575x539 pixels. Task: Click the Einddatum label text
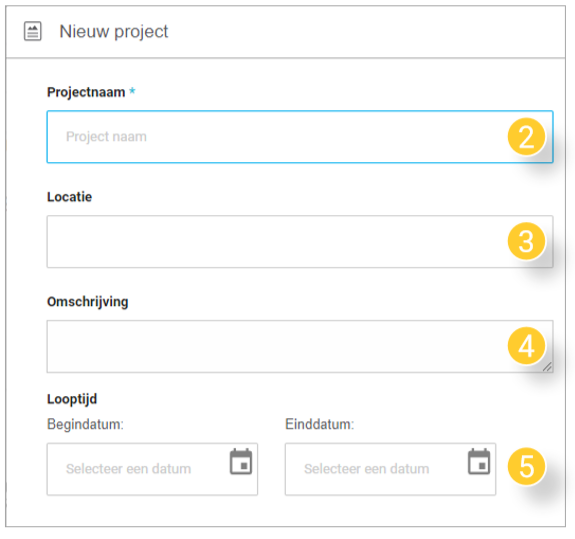pyautogui.click(x=320, y=424)
